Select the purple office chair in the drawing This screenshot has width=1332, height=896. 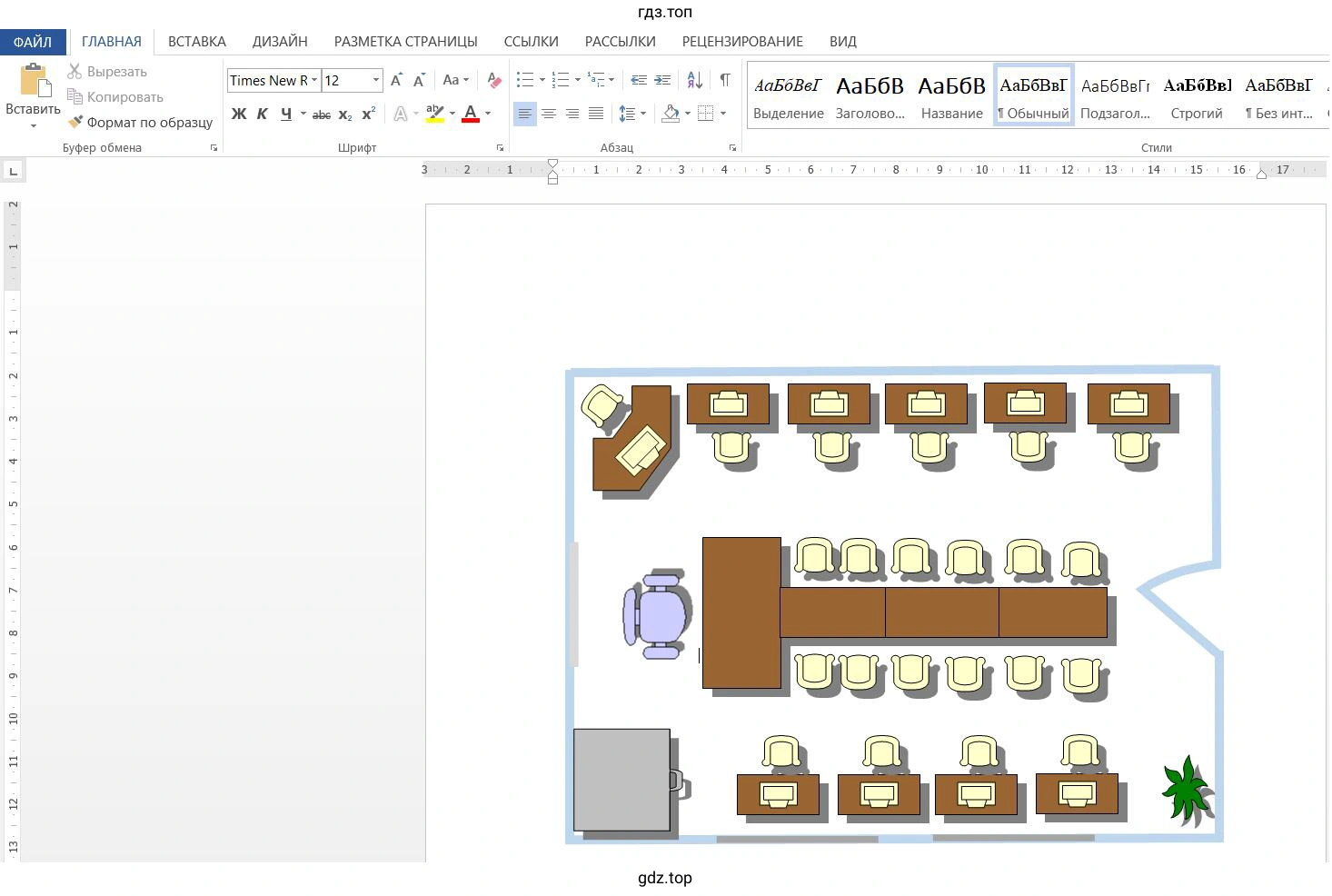pyautogui.click(x=657, y=615)
